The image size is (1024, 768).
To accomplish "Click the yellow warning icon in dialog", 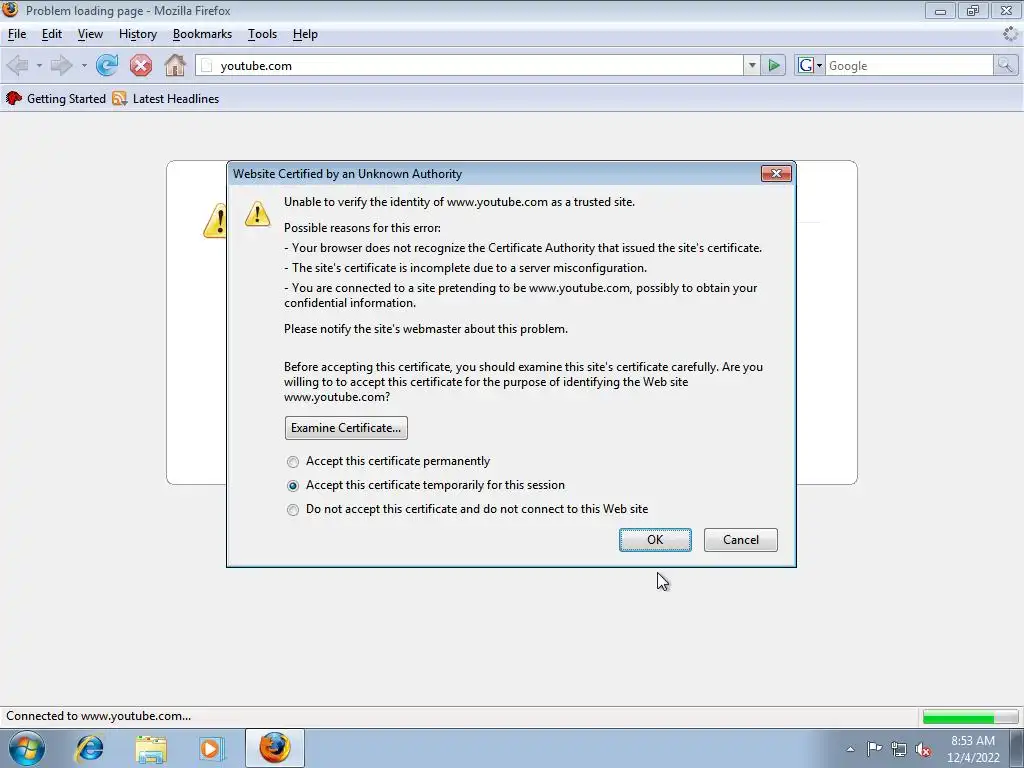I will pos(257,214).
